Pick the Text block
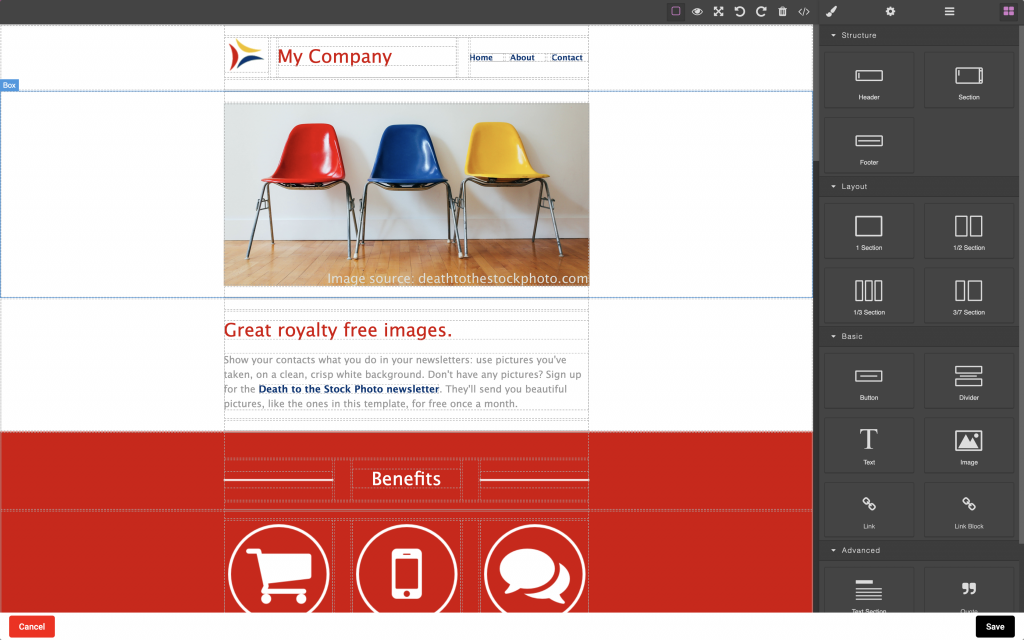This screenshot has height=640, width=1024. click(869, 445)
